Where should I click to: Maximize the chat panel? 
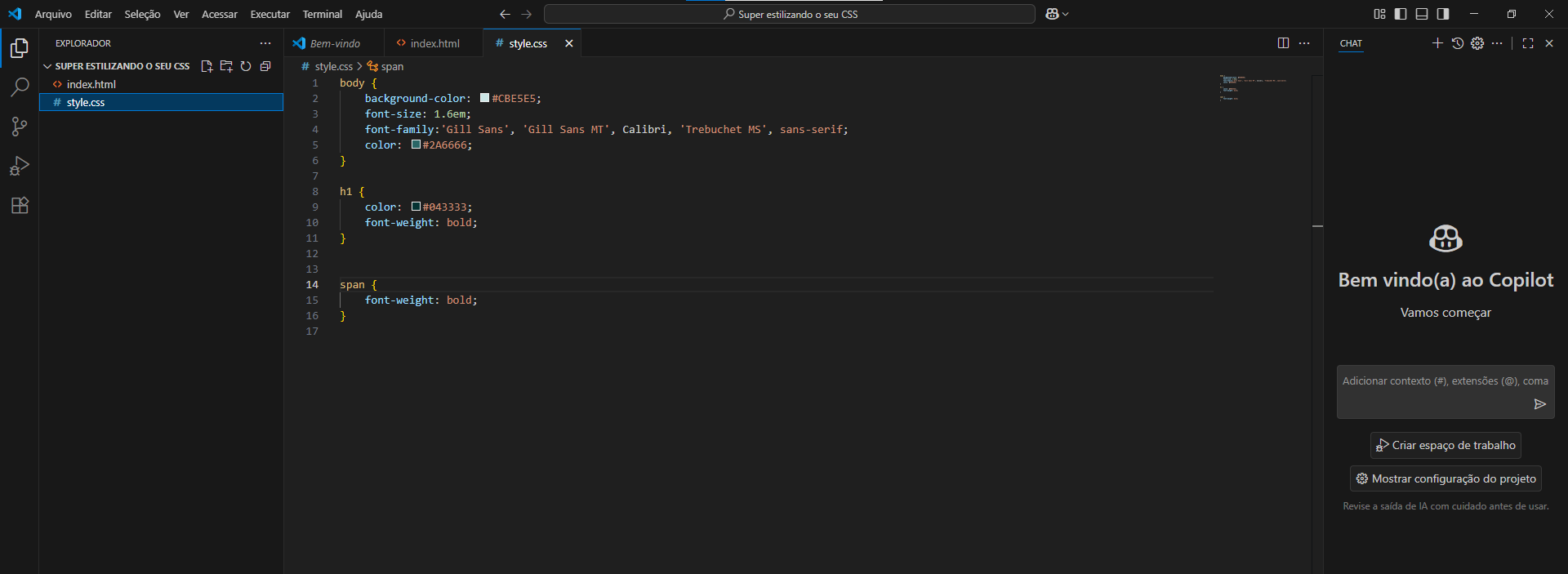[x=1528, y=43]
